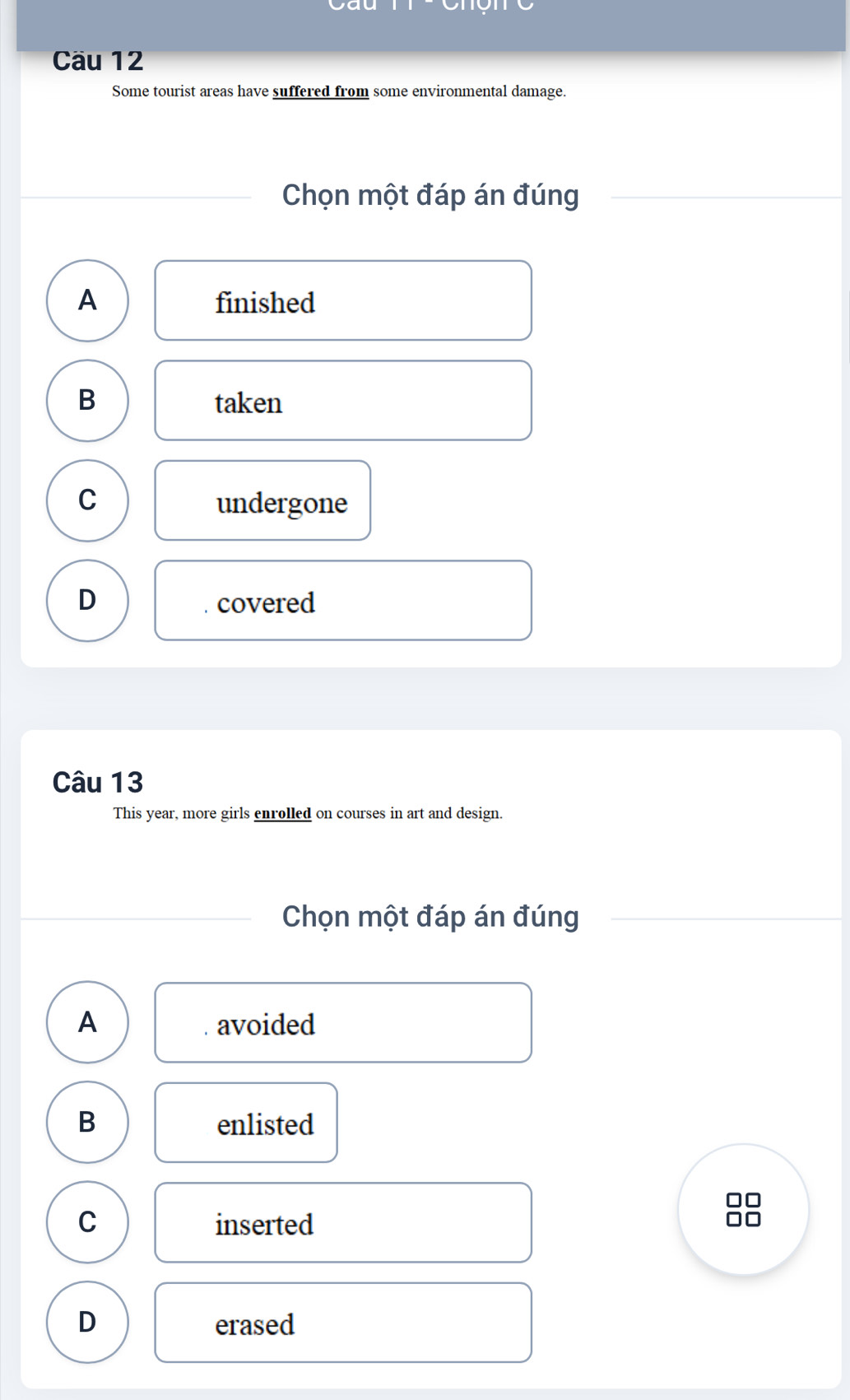Choose the answer box 'finished'
Viewport: 850px width, 1400px height.
343,300
